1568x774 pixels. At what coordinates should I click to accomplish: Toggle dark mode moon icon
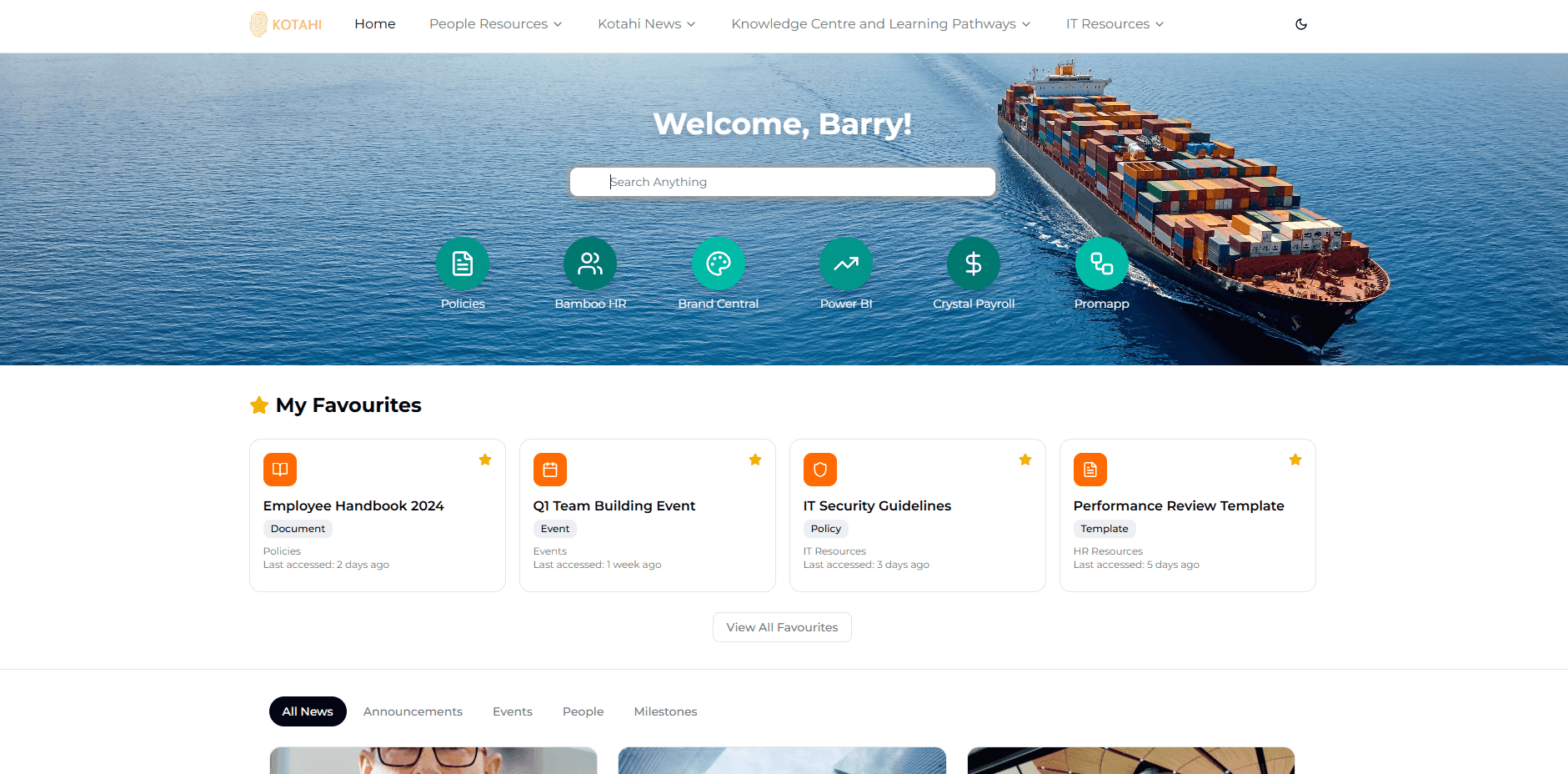tap(1300, 24)
